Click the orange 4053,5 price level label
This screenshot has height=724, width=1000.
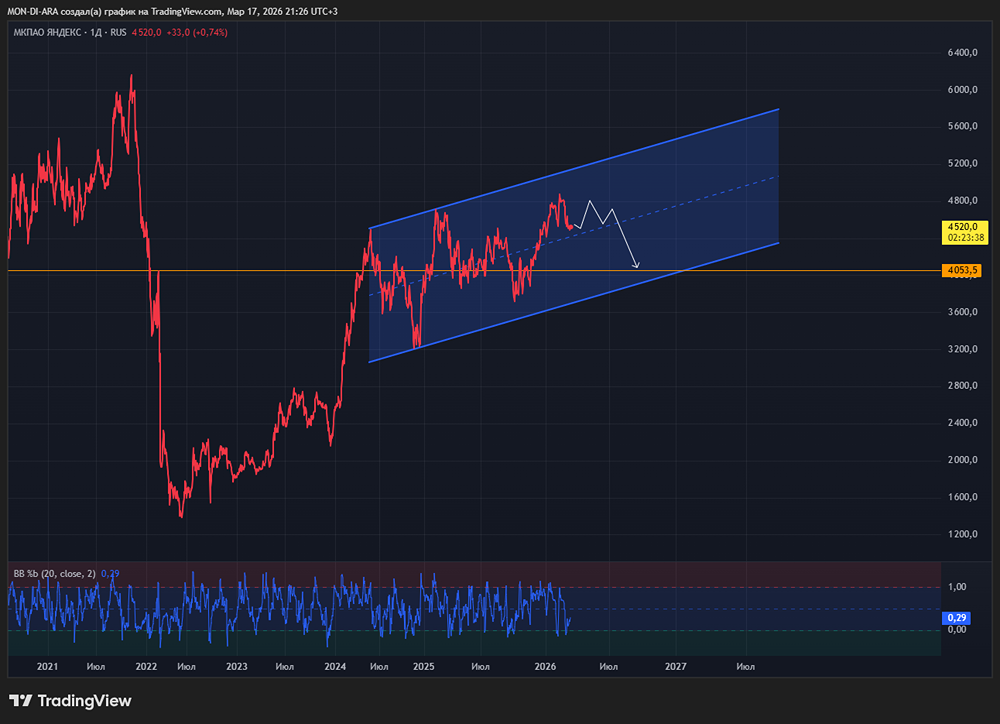pyautogui.click(x=962, y=270)
